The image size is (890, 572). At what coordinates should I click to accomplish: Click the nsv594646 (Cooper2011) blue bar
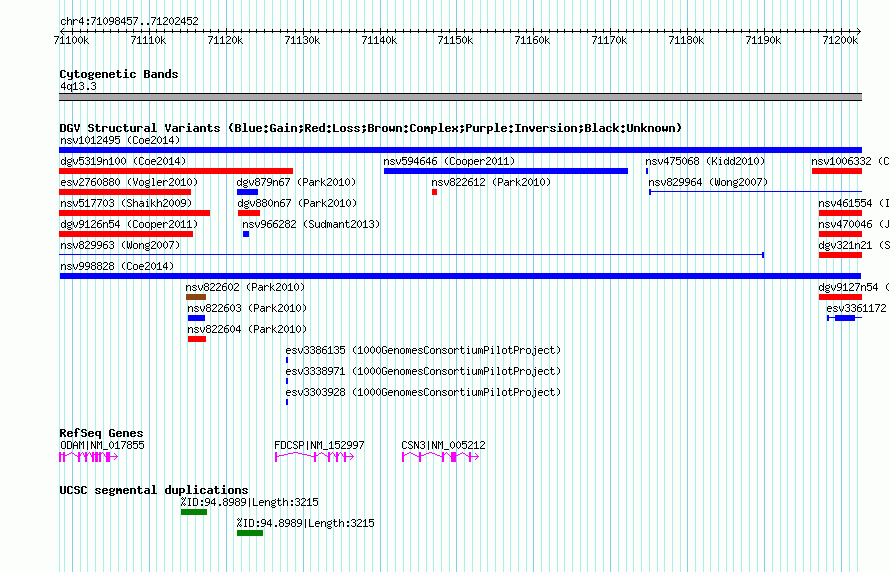point(506,171)
